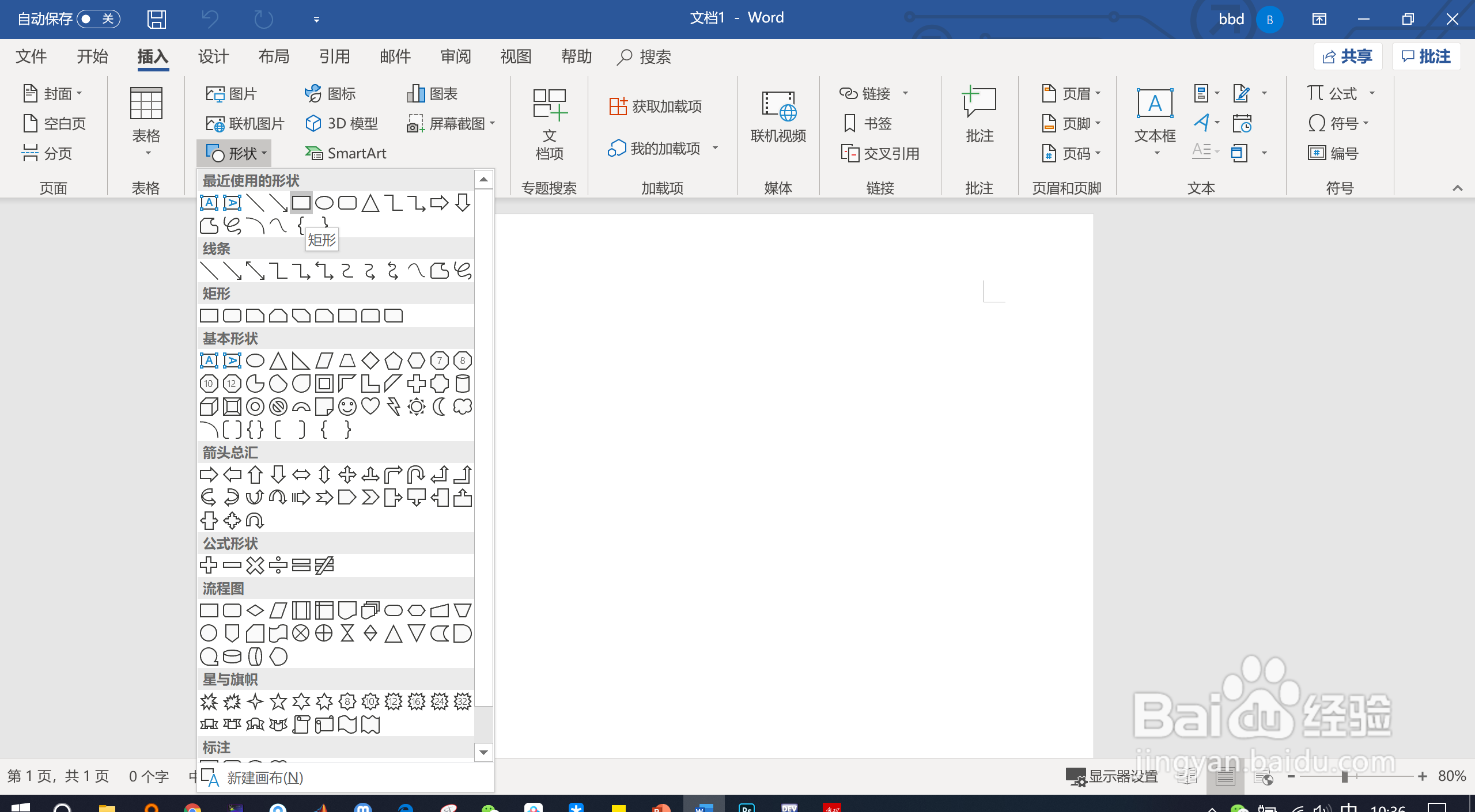Click the Windows Start button in taskbar

pos(21,806)
